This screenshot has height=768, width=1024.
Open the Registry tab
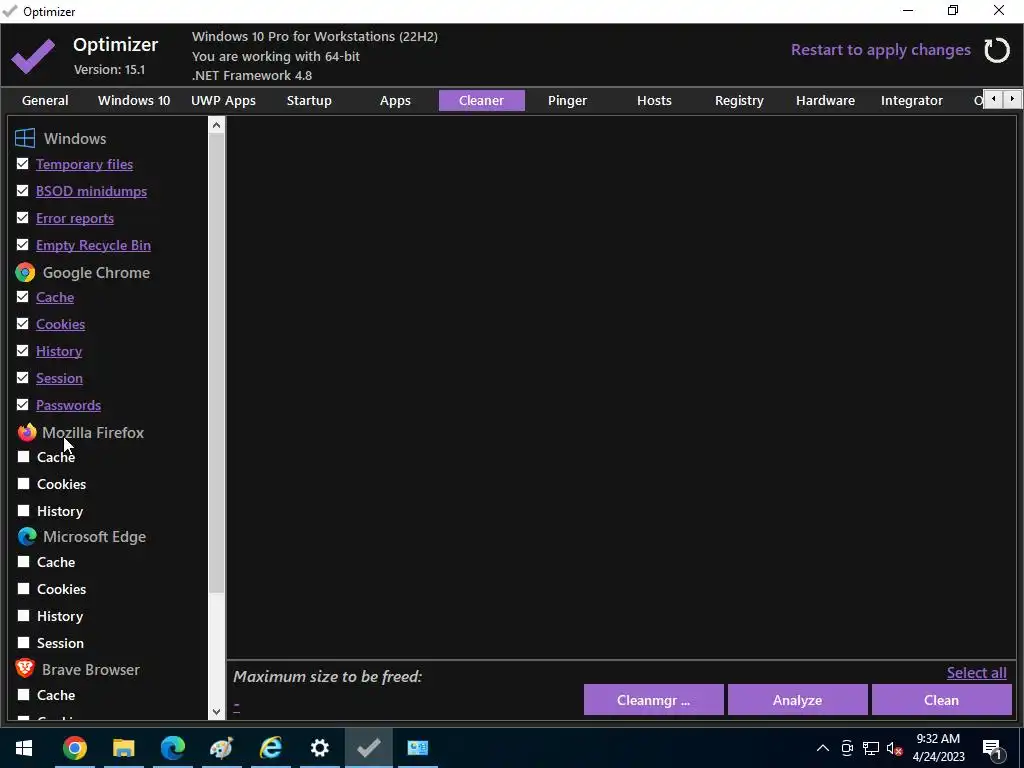click(x=739, y=101)
